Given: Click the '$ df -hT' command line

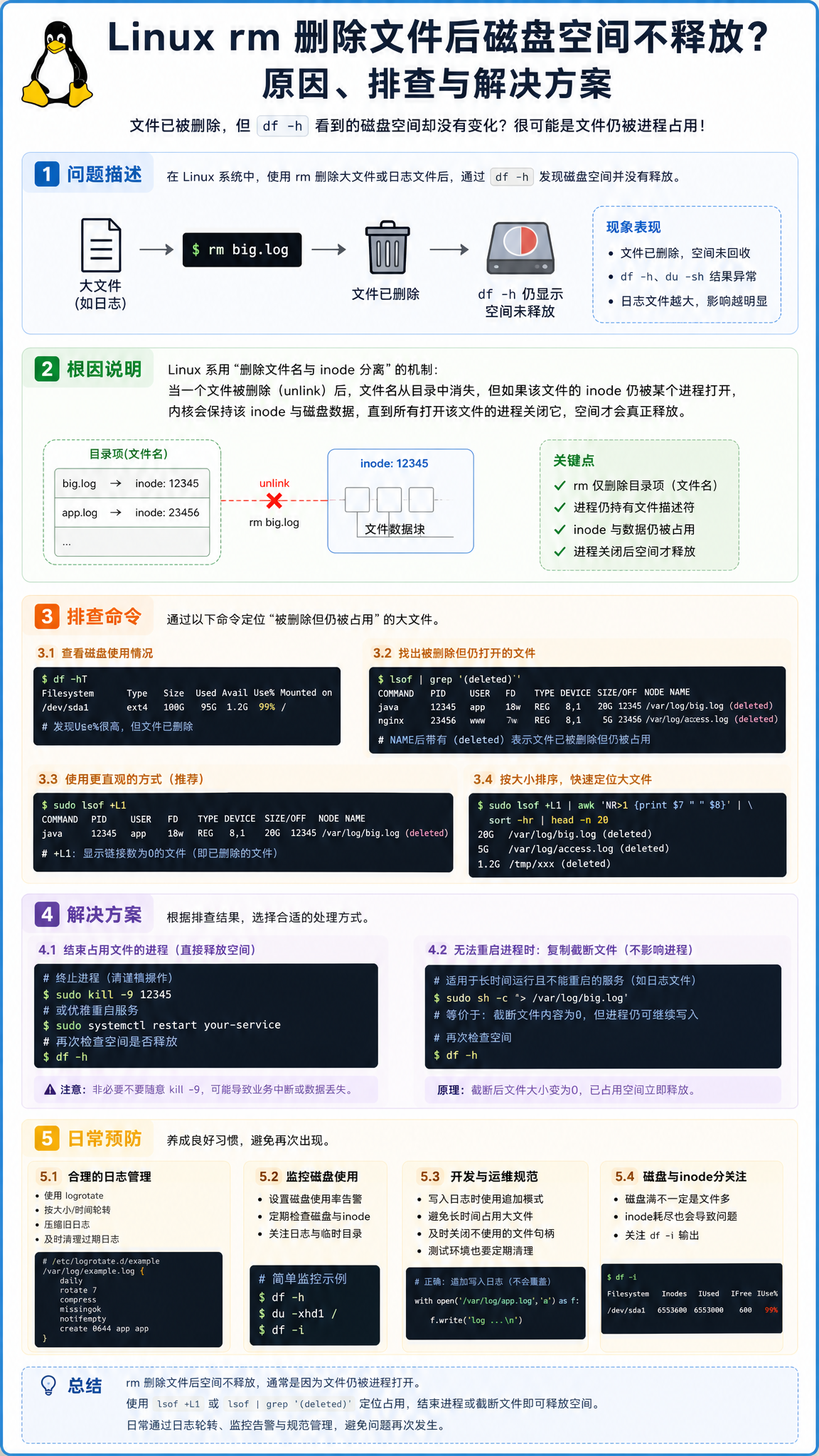Looking at the screenshot, I should (x=65, y=679).
